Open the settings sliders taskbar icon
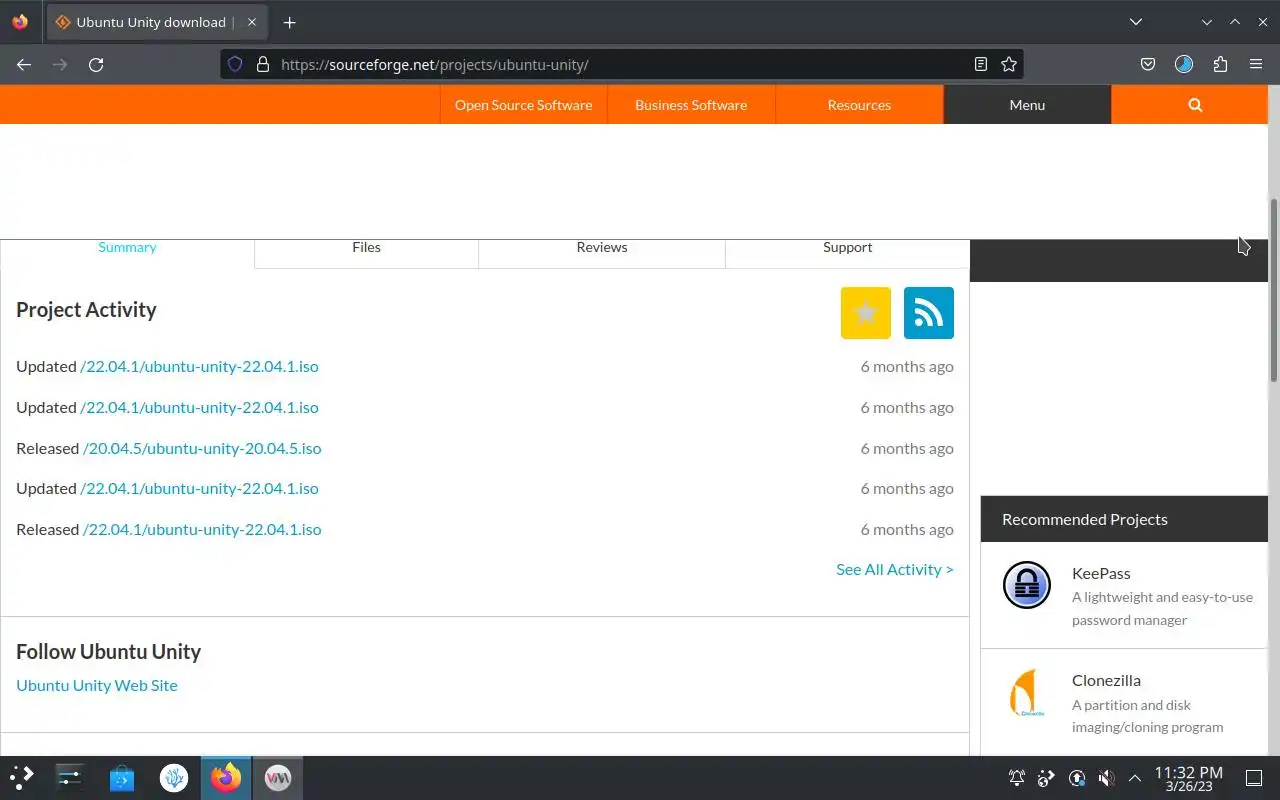The height and width of the screenshot is (800, 1280). tap(70, 777)
